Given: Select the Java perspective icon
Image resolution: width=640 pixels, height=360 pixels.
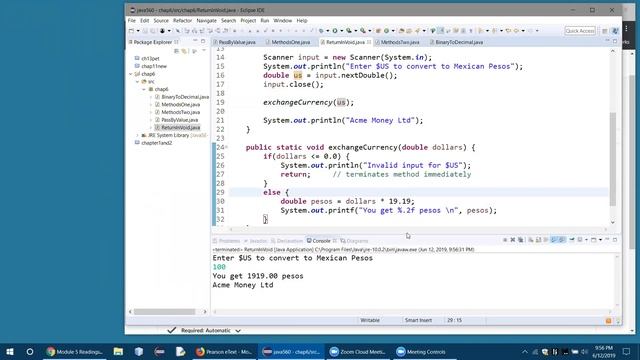Looking at the screenshot, I should click(615, 31).
